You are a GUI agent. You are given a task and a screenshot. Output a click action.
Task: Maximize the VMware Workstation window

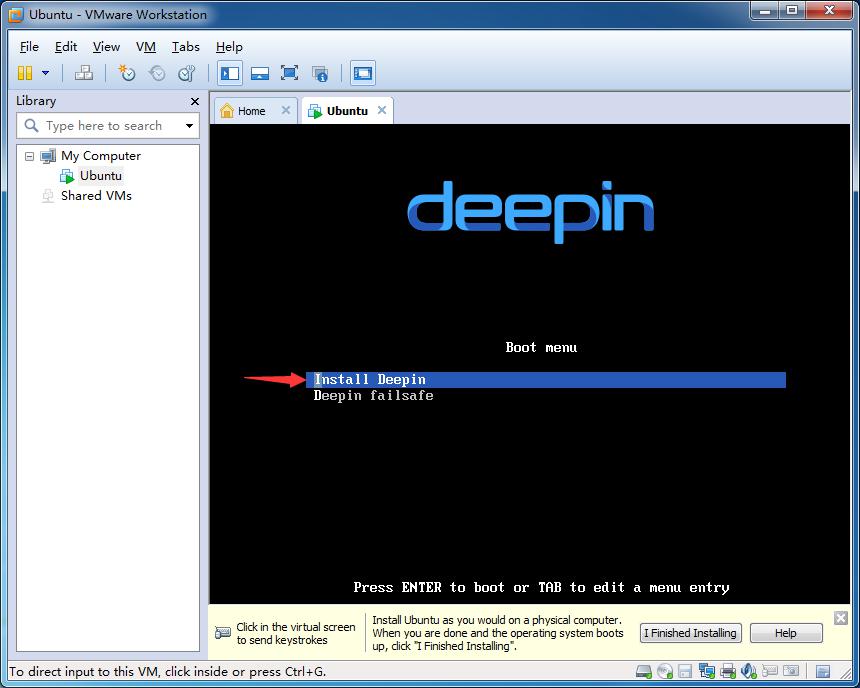pos(792,10)
